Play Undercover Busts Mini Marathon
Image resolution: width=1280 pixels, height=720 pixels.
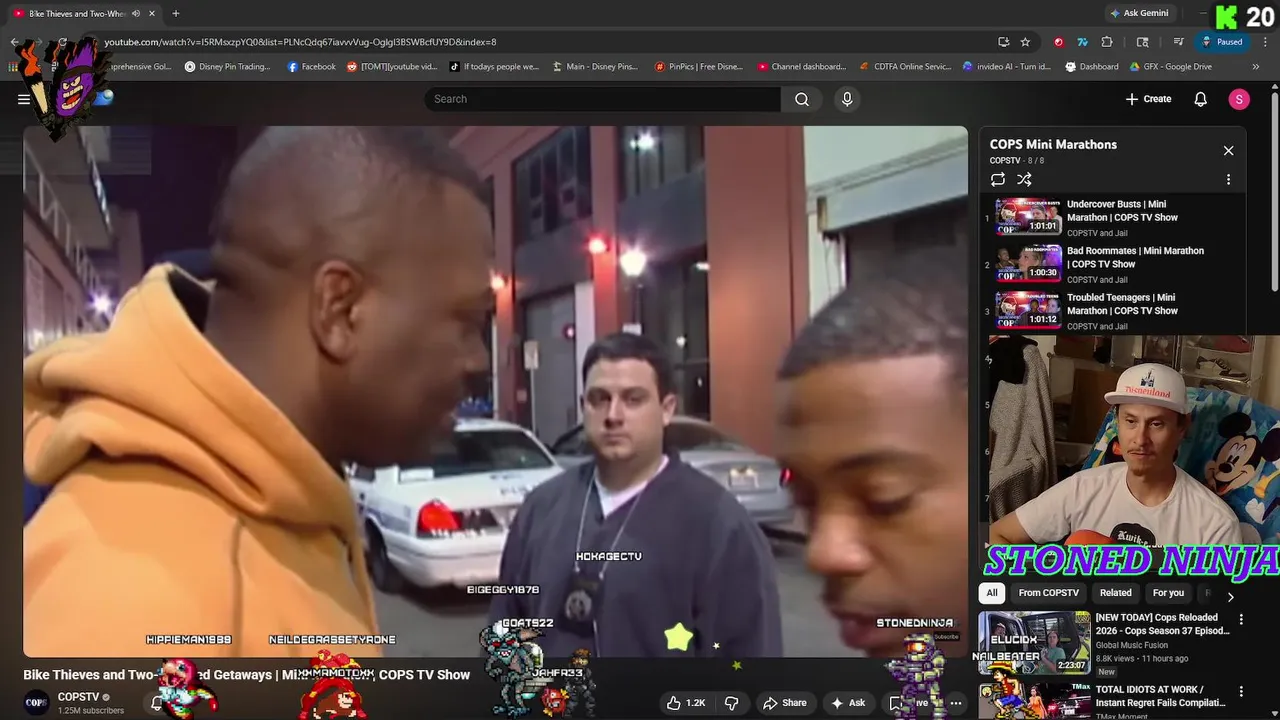tap(1122, 211)
